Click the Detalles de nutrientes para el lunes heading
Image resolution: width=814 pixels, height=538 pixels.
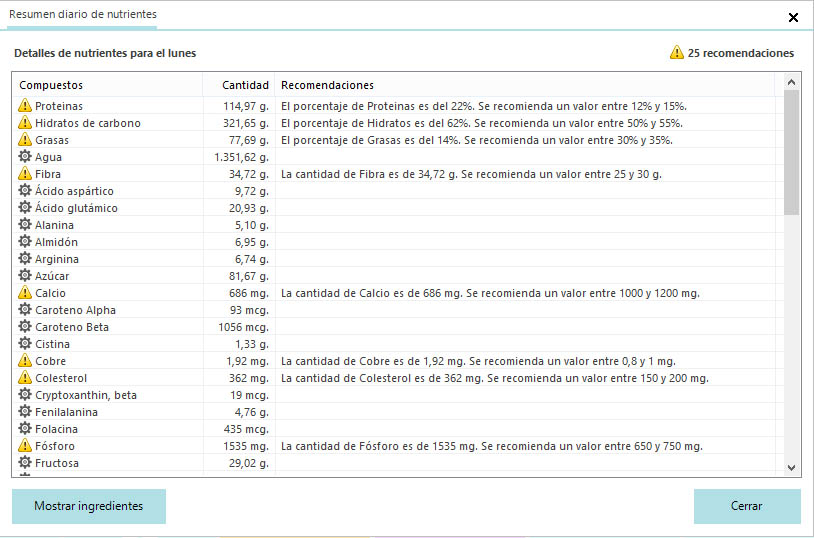click(105, 53)
